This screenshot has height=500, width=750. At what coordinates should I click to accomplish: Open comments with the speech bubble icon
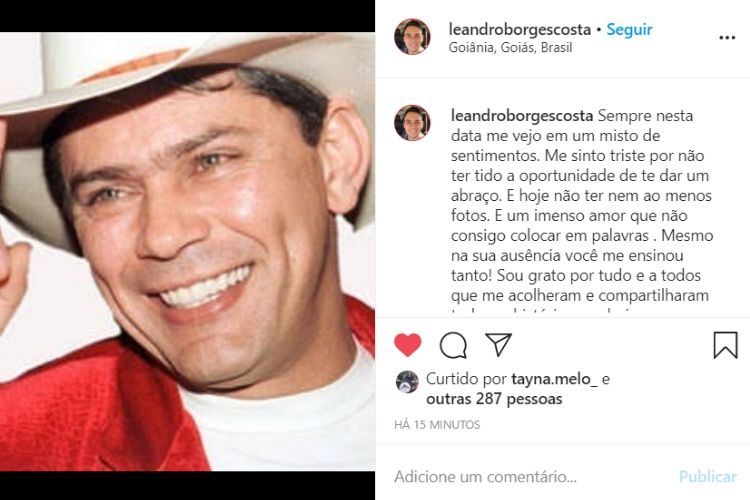pos(453,345)
